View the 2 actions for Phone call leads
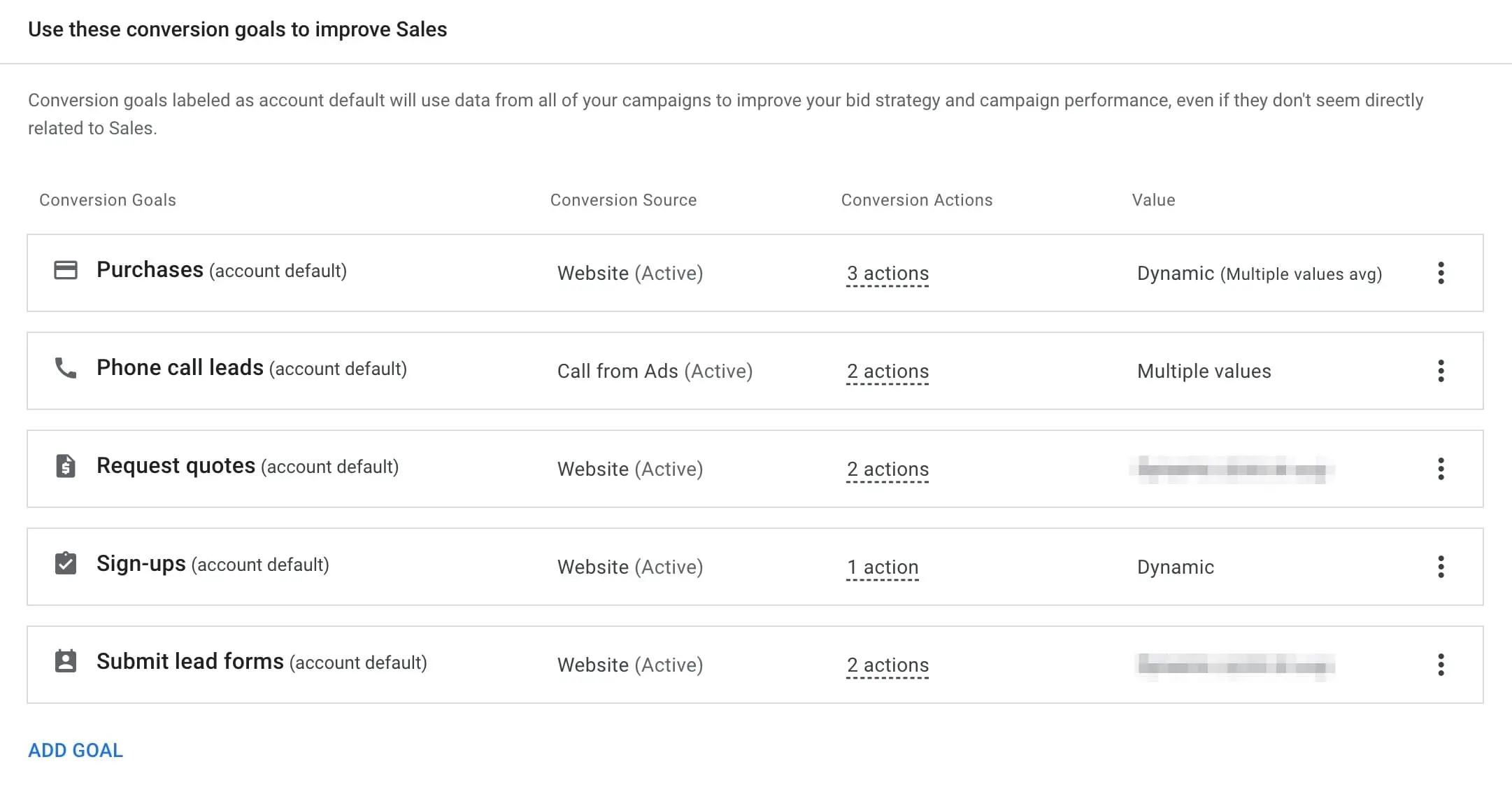The image size is (1512, 792). (x=887, y=372)
